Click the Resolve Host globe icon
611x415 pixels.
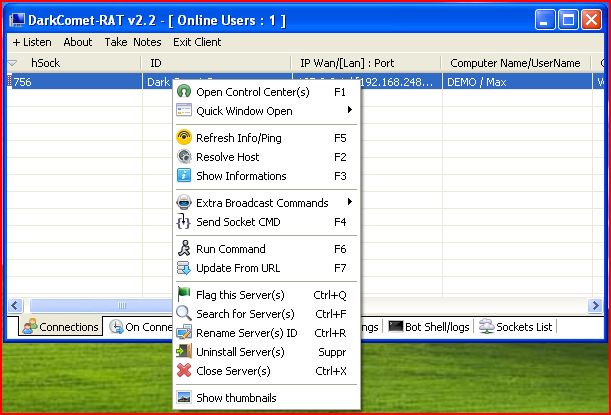(x=184, y=157)
